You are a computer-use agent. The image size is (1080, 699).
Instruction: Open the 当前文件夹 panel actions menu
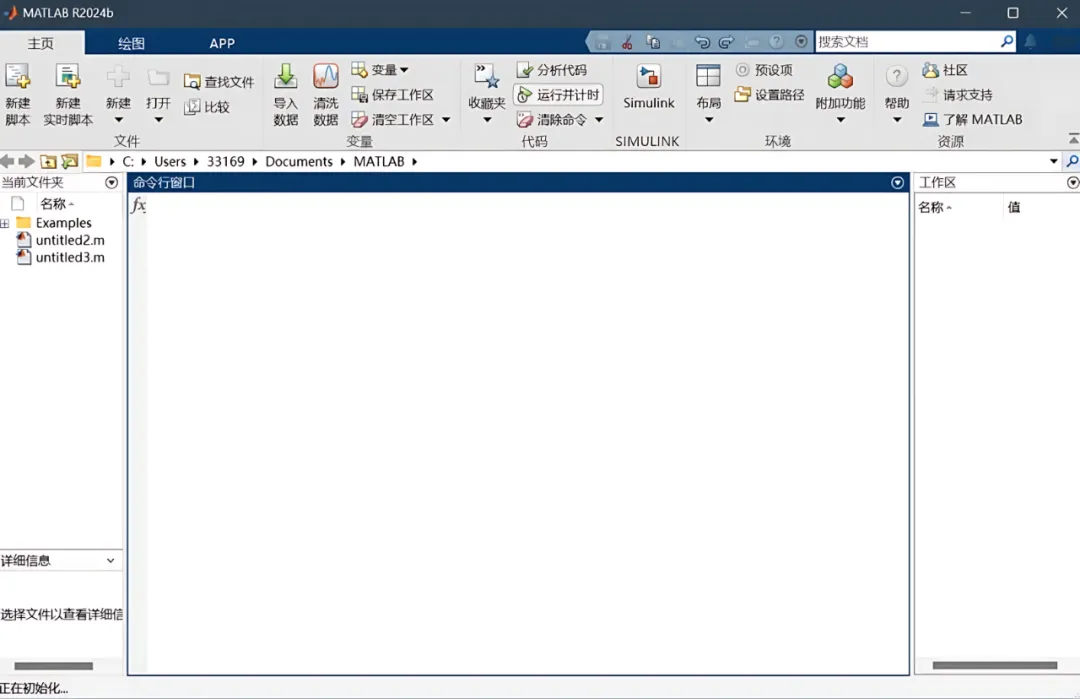click(x=111, y=182)
